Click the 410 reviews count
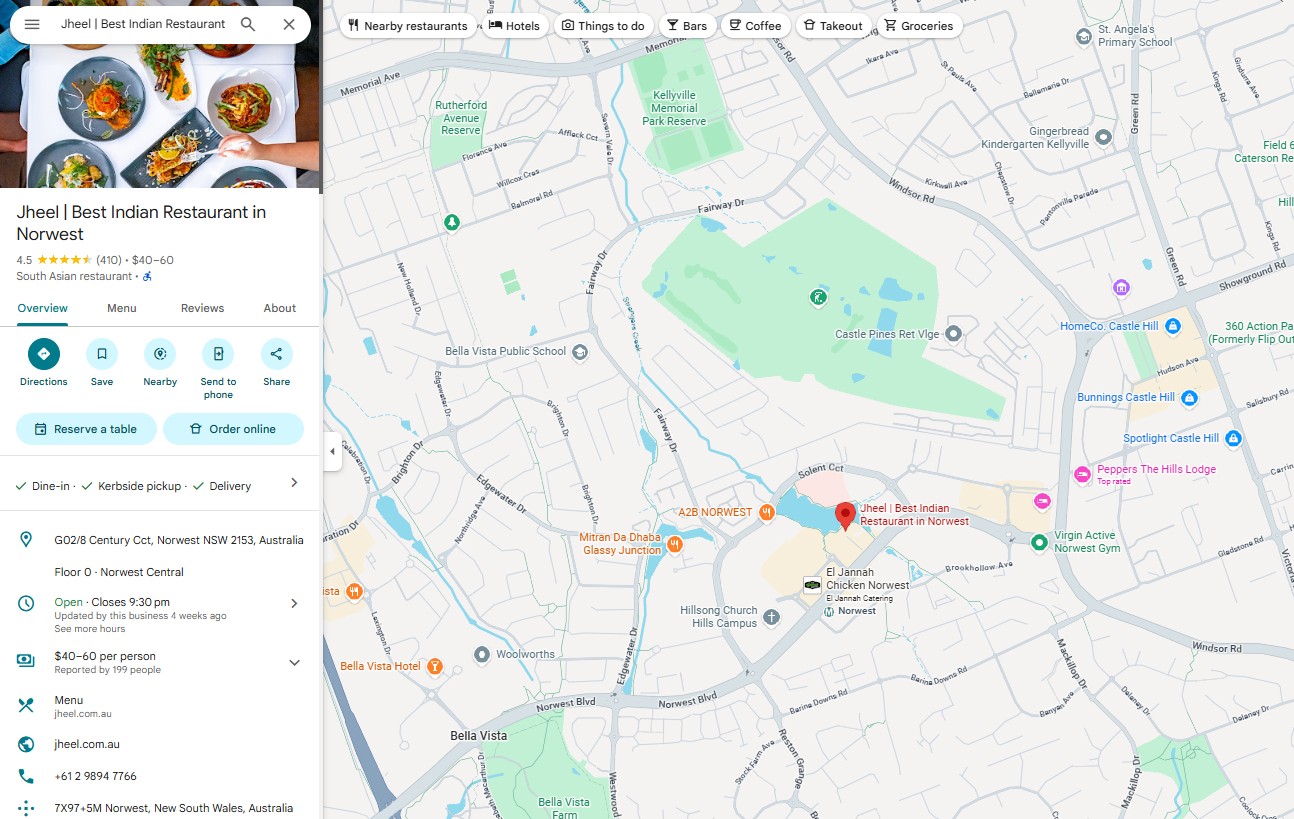Image resolution: width=1294 pixels, height=819 pixels. pos(109,260)
